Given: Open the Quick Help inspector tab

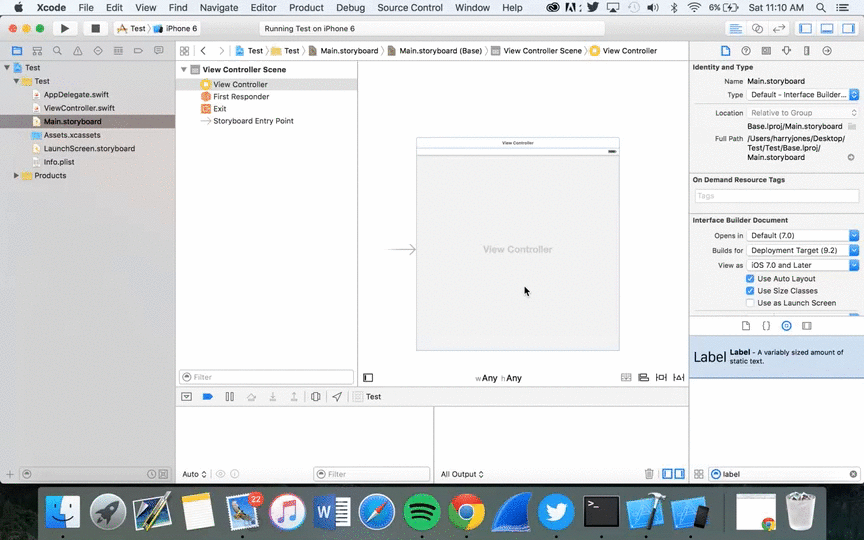Looking at the screenshot, I should 746,51.
